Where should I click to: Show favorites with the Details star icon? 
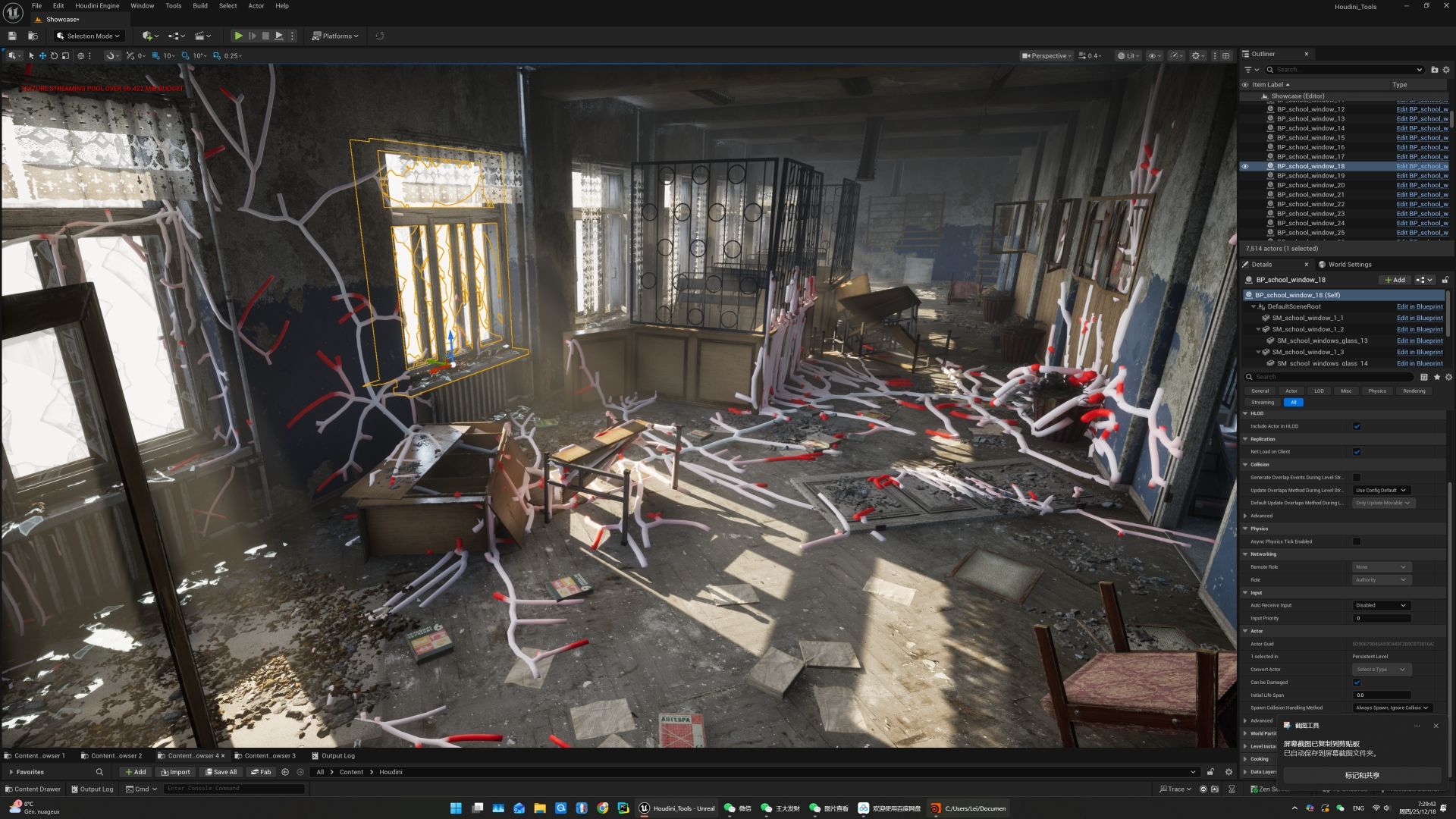click(1436, 377)
